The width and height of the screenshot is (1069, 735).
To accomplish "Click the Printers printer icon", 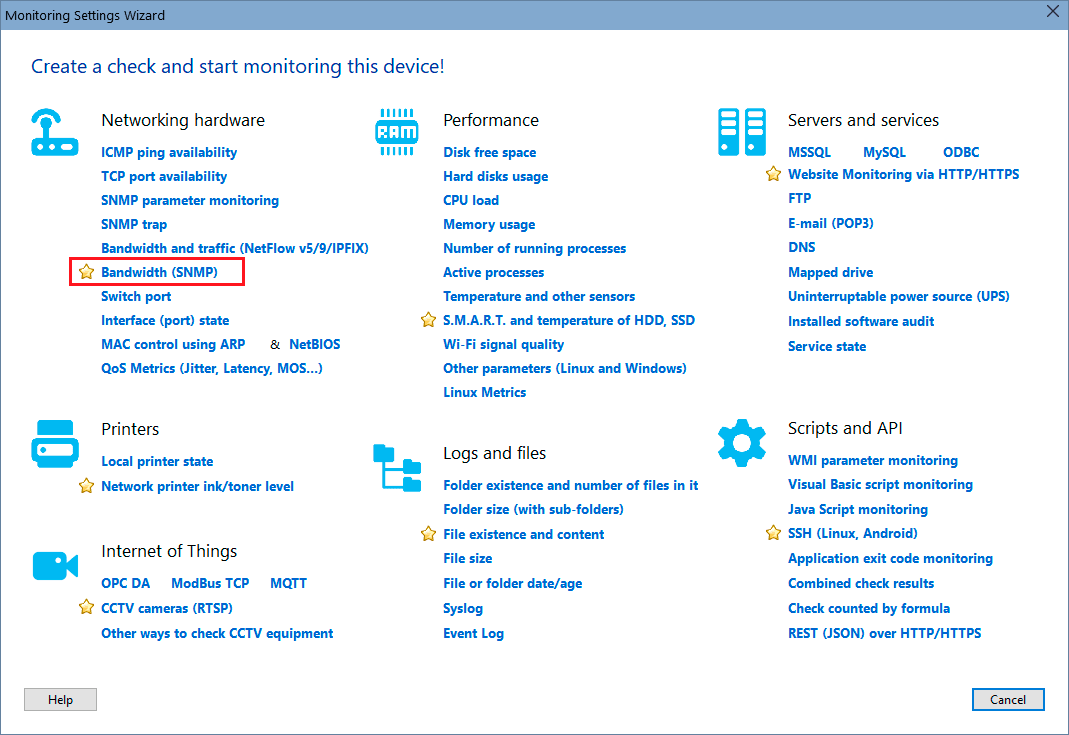I will [55, 443].
